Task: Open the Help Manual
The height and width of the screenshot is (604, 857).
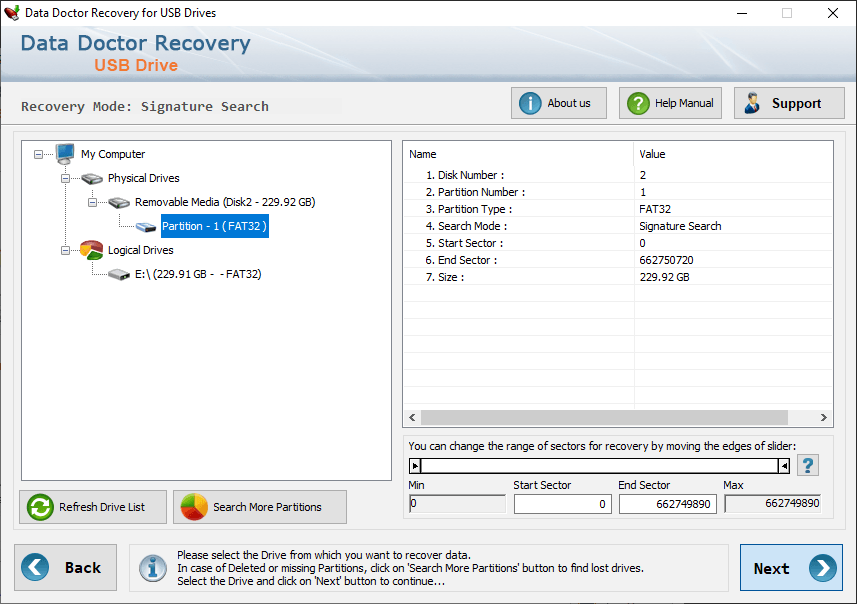Action: [670, 103]
